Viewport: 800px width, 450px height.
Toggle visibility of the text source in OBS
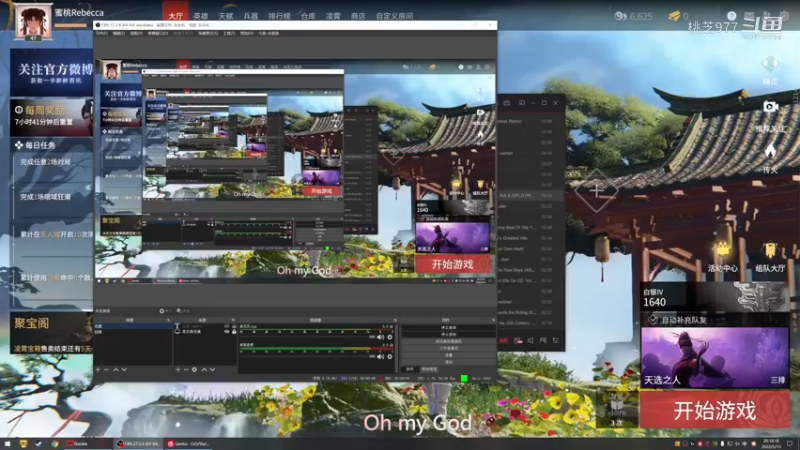pos(227,326)
